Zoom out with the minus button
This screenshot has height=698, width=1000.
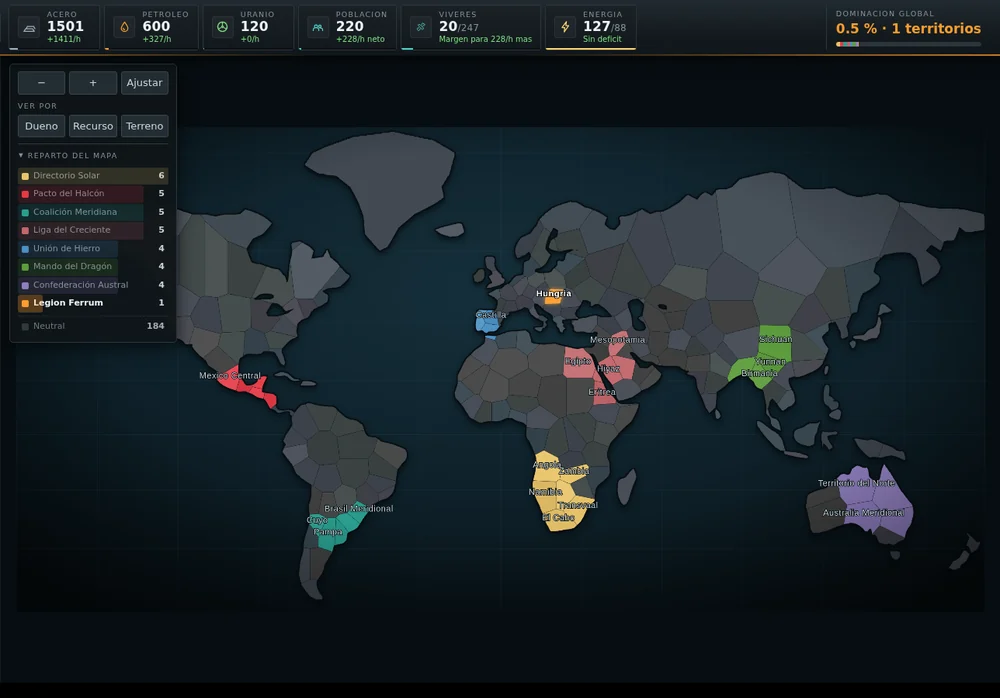point(41,83)
